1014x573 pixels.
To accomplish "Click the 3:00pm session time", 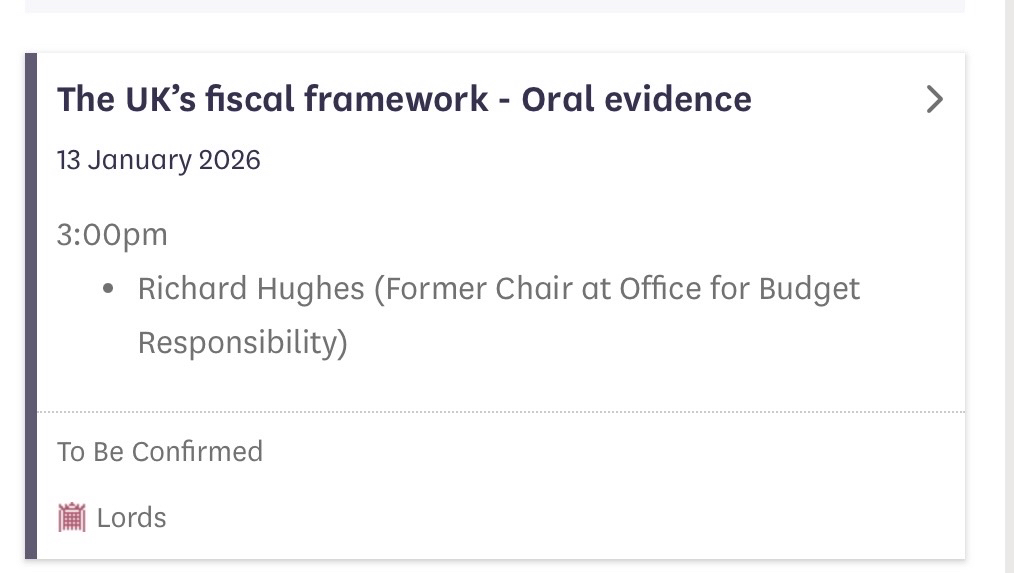I will click(112, 235).
